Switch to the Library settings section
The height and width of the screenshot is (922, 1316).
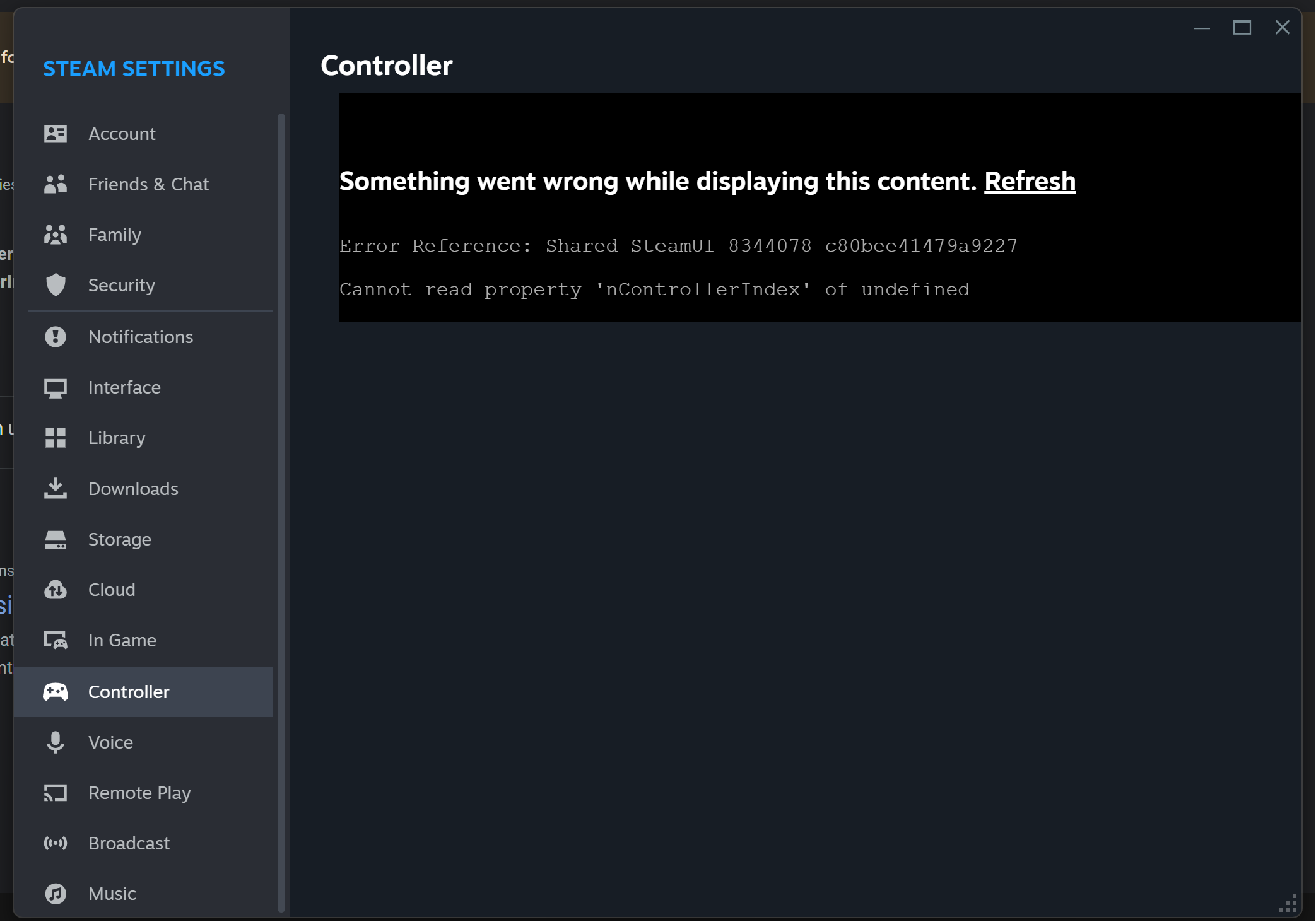click(117, 438)
